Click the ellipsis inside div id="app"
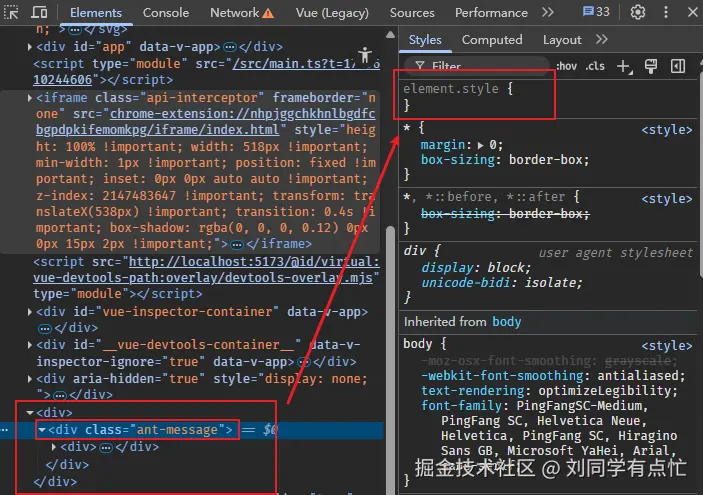This screenshot has height=495, width=703. (x=230, y=47)
